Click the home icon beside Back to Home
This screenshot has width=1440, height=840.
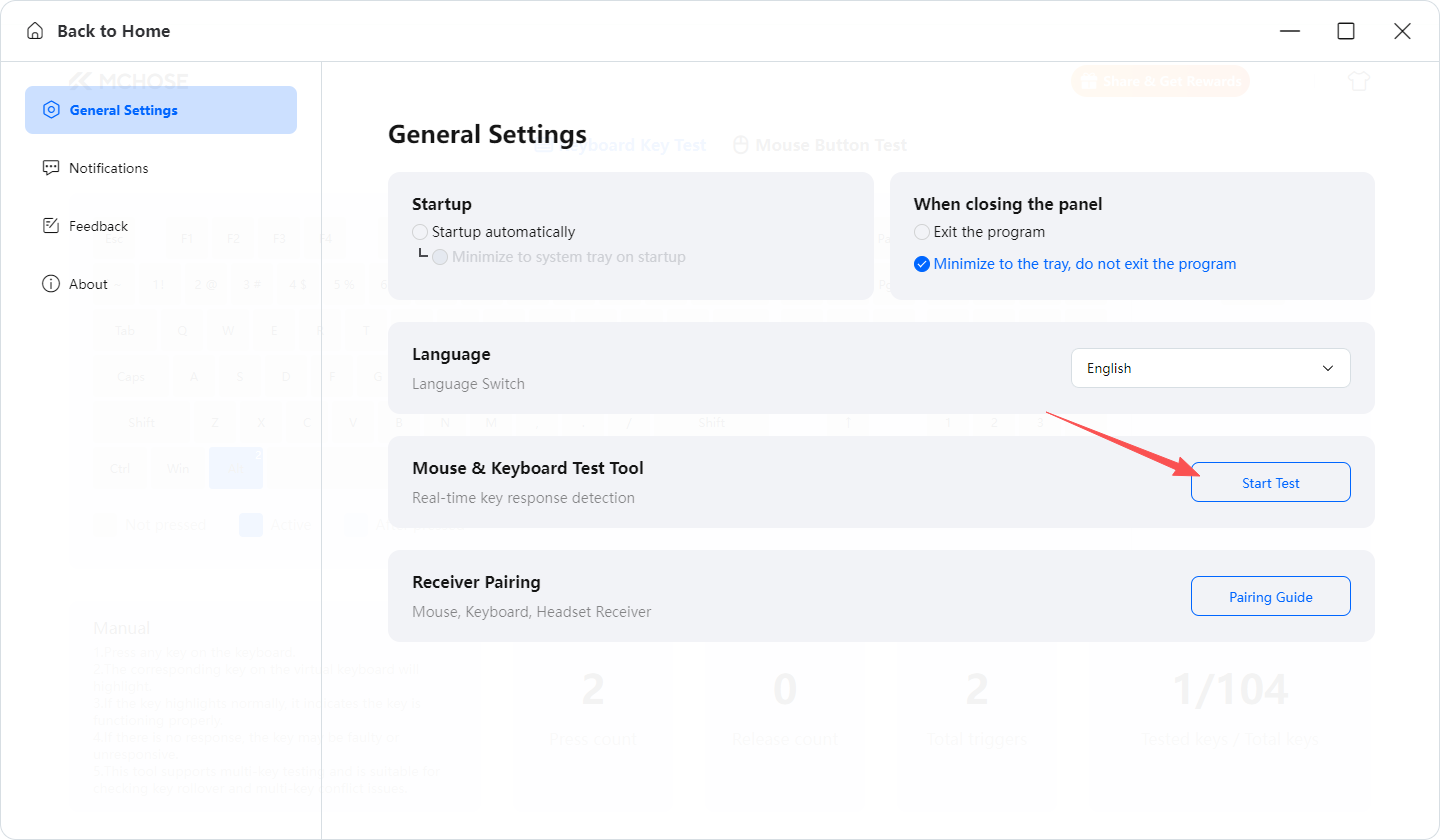point(35,31)
